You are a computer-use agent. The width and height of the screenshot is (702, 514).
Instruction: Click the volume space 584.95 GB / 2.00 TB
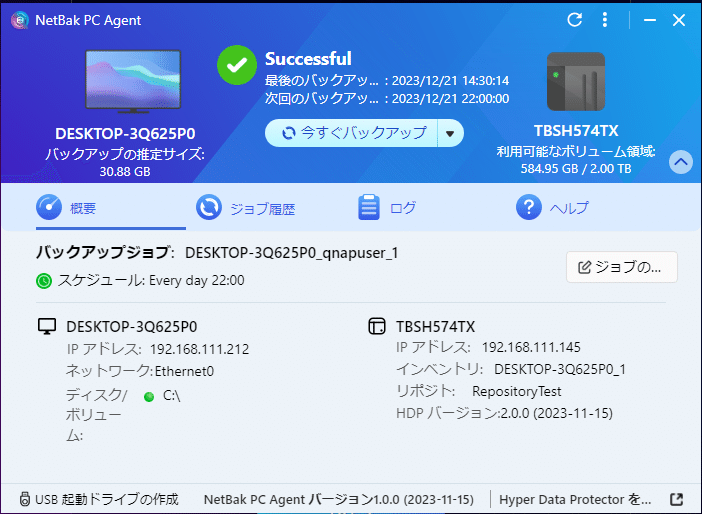pos(576,169)
